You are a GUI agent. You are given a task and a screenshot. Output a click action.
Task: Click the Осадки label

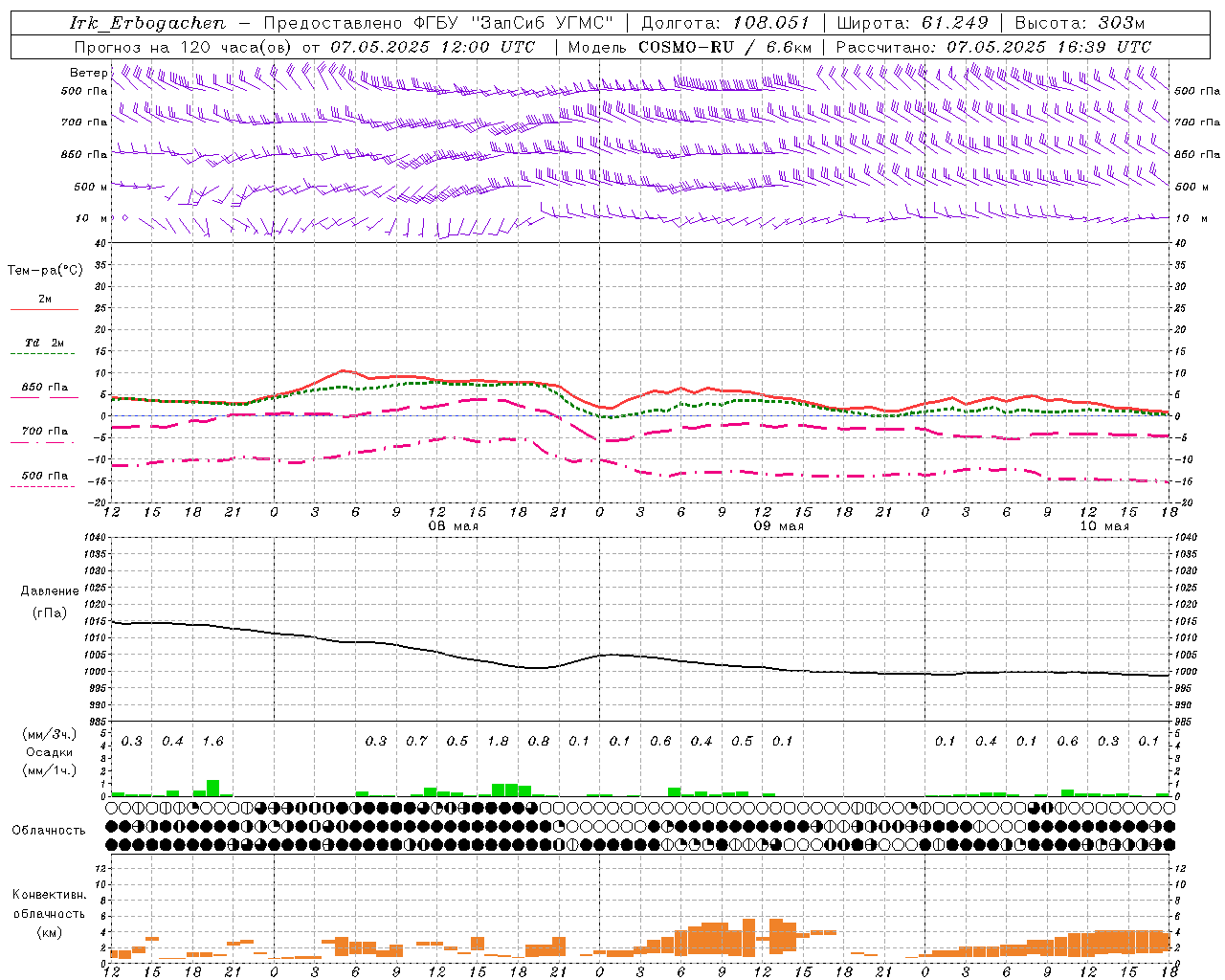50,752
